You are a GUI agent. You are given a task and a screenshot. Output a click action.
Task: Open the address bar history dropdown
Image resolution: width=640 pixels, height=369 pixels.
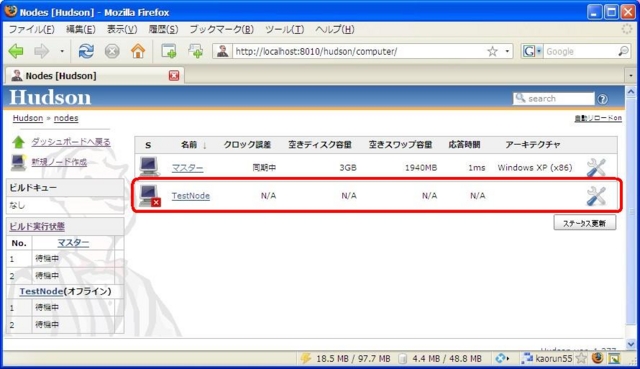point(507,51)
